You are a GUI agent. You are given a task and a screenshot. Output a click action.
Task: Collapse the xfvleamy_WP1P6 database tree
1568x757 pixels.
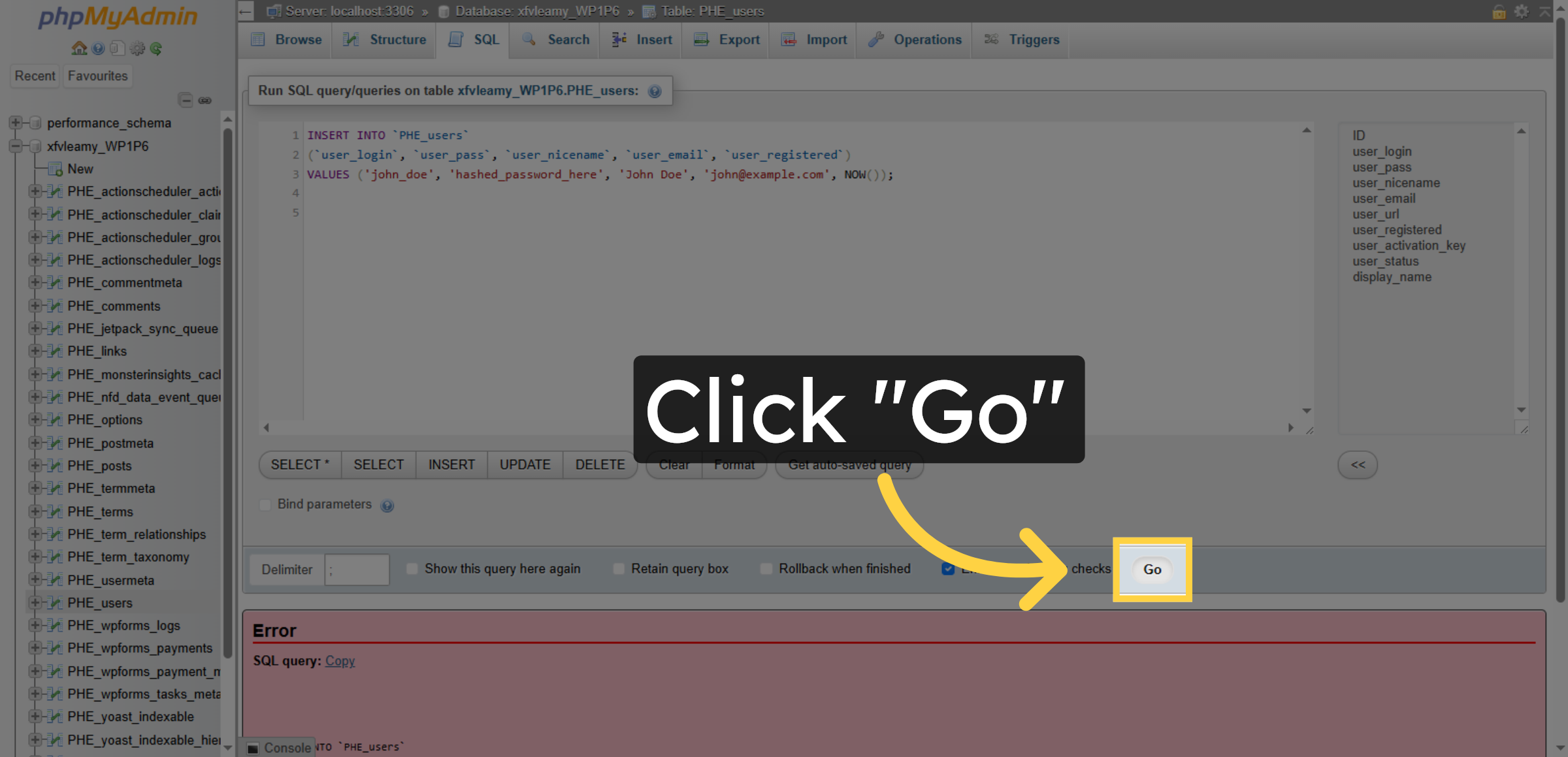pyautogui.click(x=16, y=146)
